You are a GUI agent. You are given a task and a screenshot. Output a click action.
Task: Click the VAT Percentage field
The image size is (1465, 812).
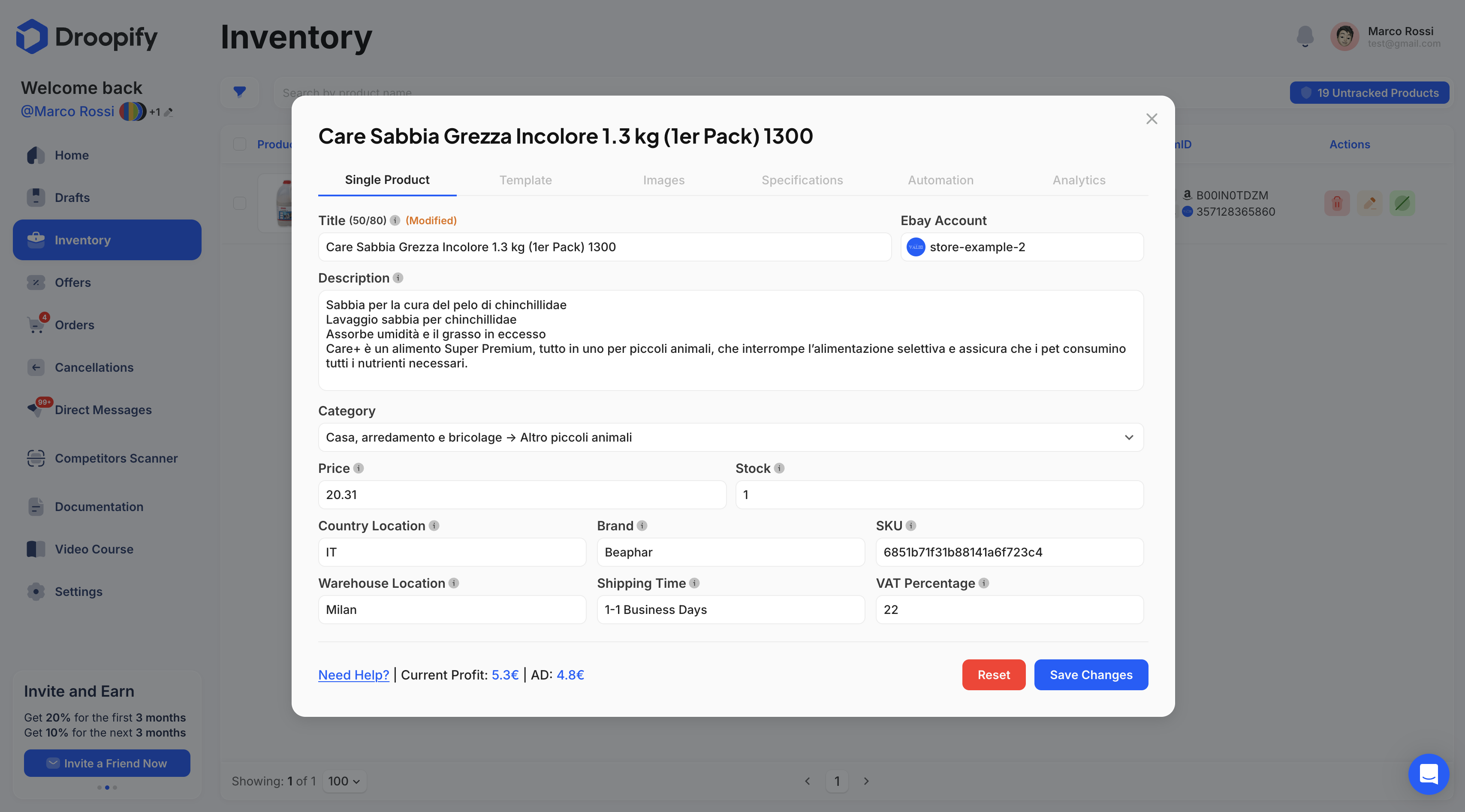point(1010,610)
